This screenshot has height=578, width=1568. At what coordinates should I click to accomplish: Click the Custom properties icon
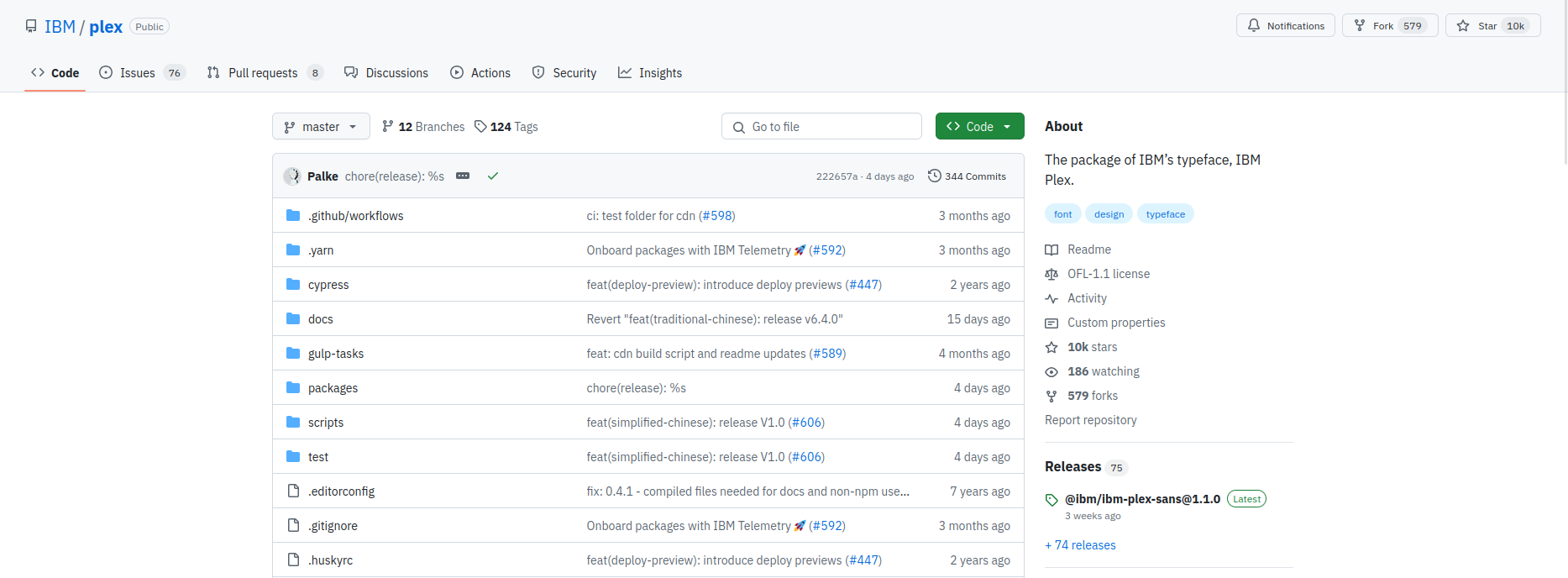(x=1051, y=323)
